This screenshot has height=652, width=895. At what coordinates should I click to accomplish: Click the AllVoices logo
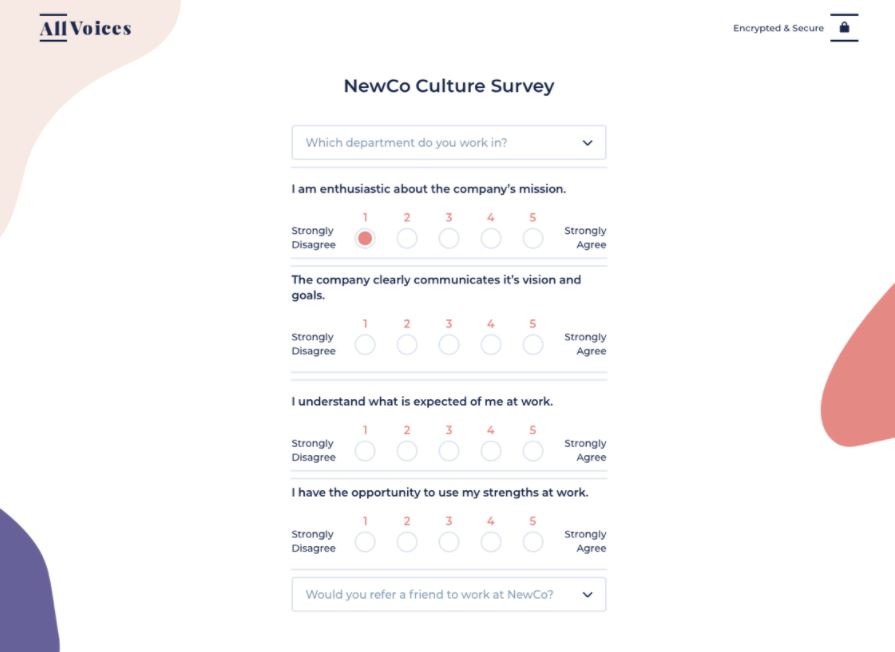pyautogui.click(x=85, y=28)
